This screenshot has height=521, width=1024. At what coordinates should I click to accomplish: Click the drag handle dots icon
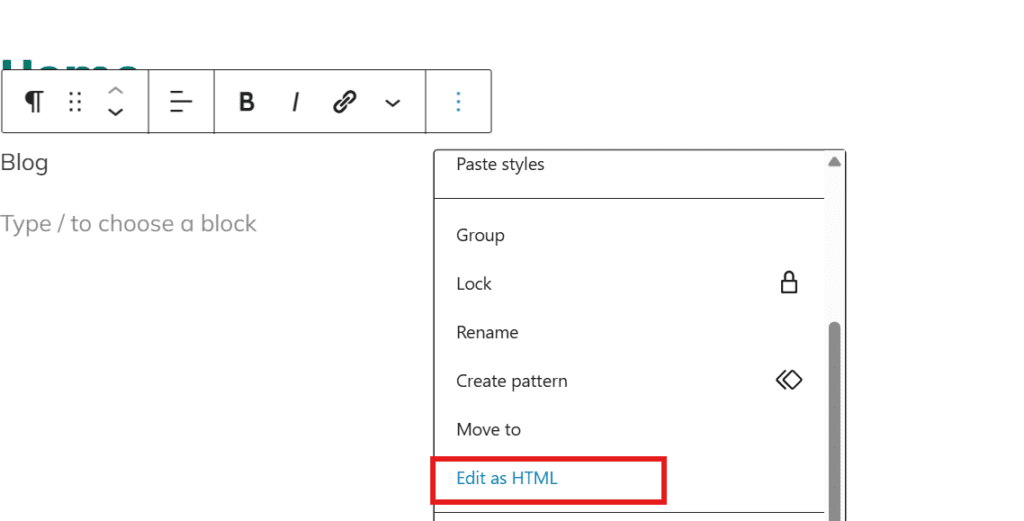[75, 102]
